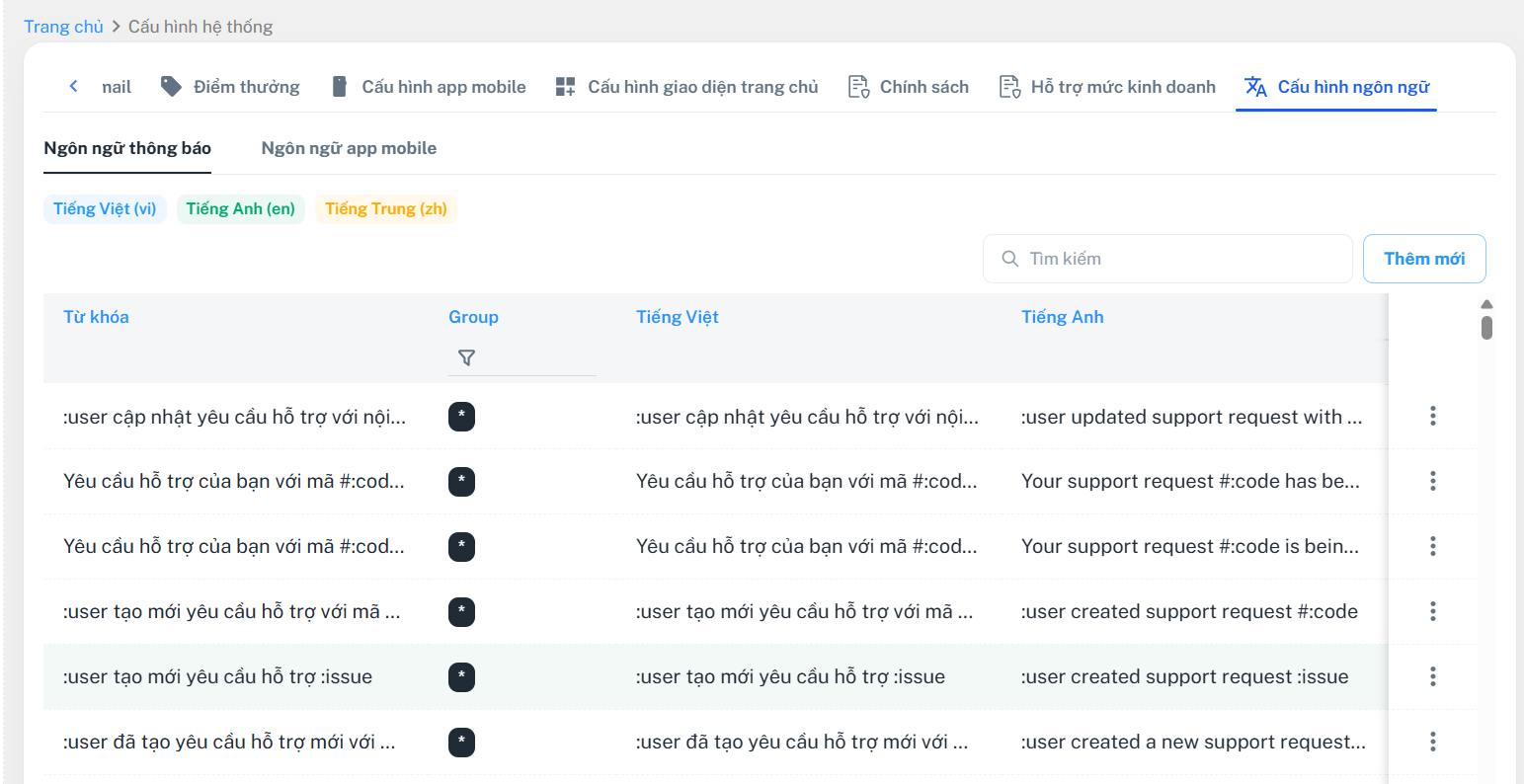This screenshot has width=1524, height=784.
Task: Click the ':user created support request #:code' cell
Action: point(1189,612)
